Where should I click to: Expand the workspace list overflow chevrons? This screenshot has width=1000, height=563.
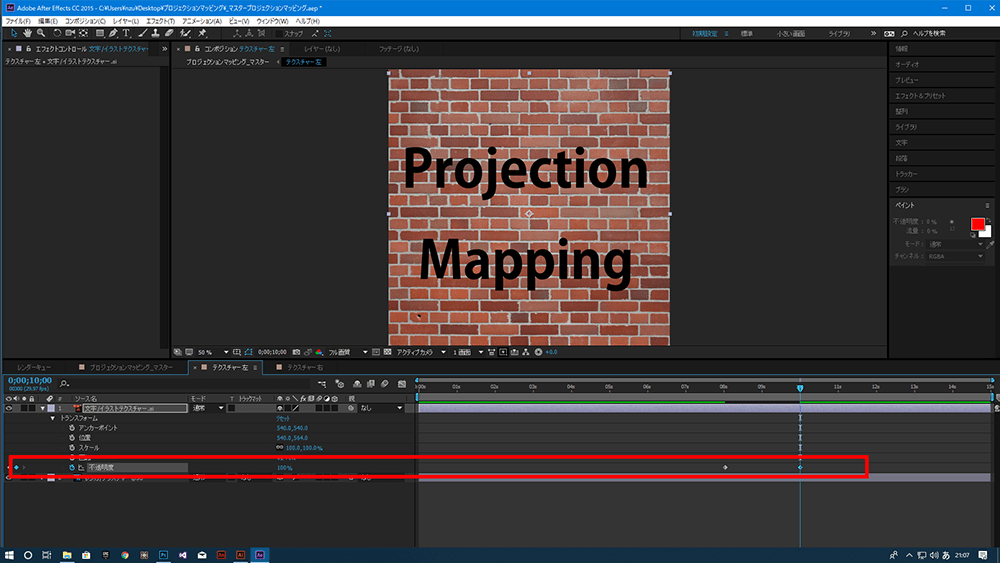pyautogui.click(x=873, y=33)
